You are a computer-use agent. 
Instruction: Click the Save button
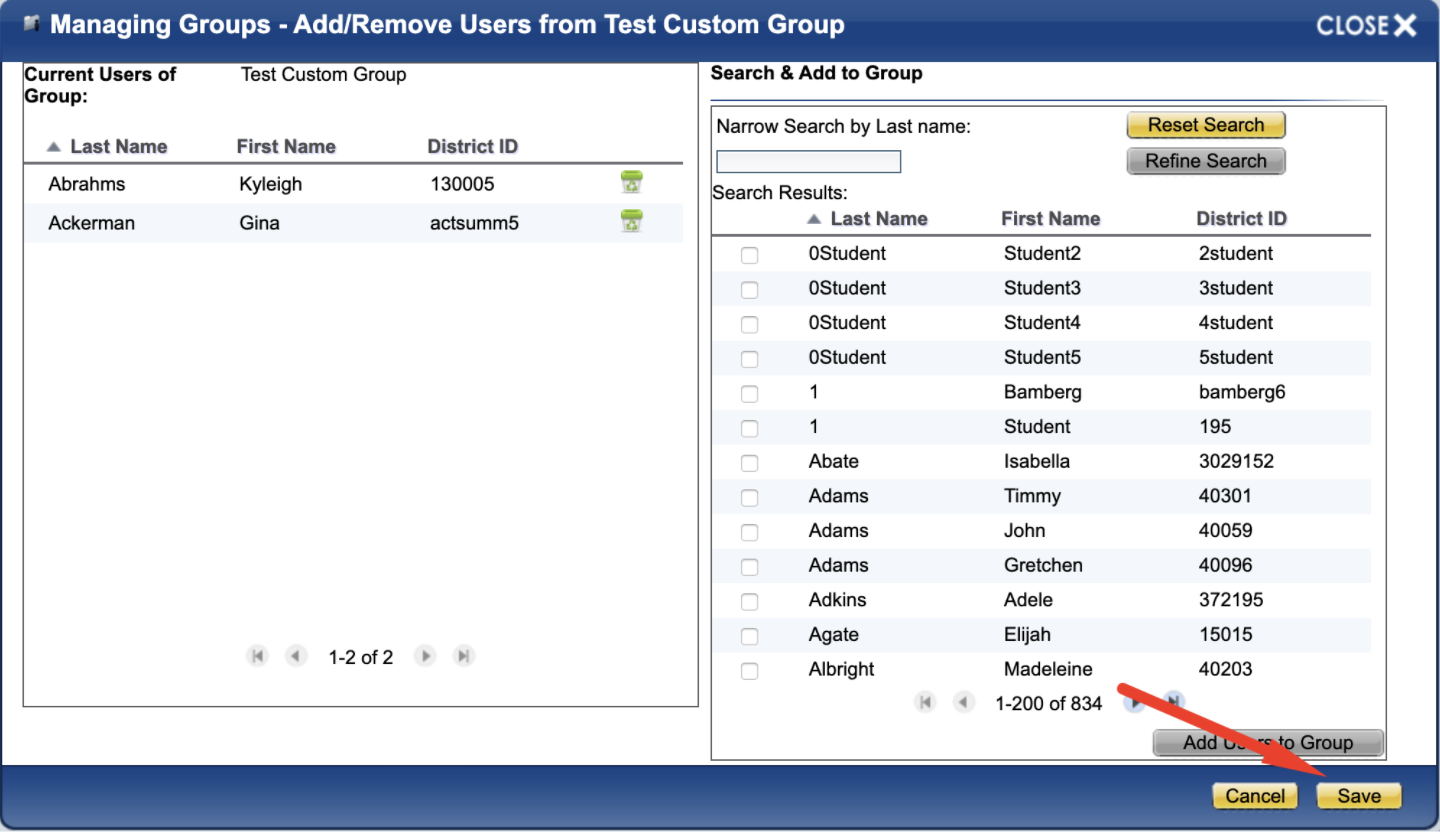pyautogui.click(x=1358, y=796)
